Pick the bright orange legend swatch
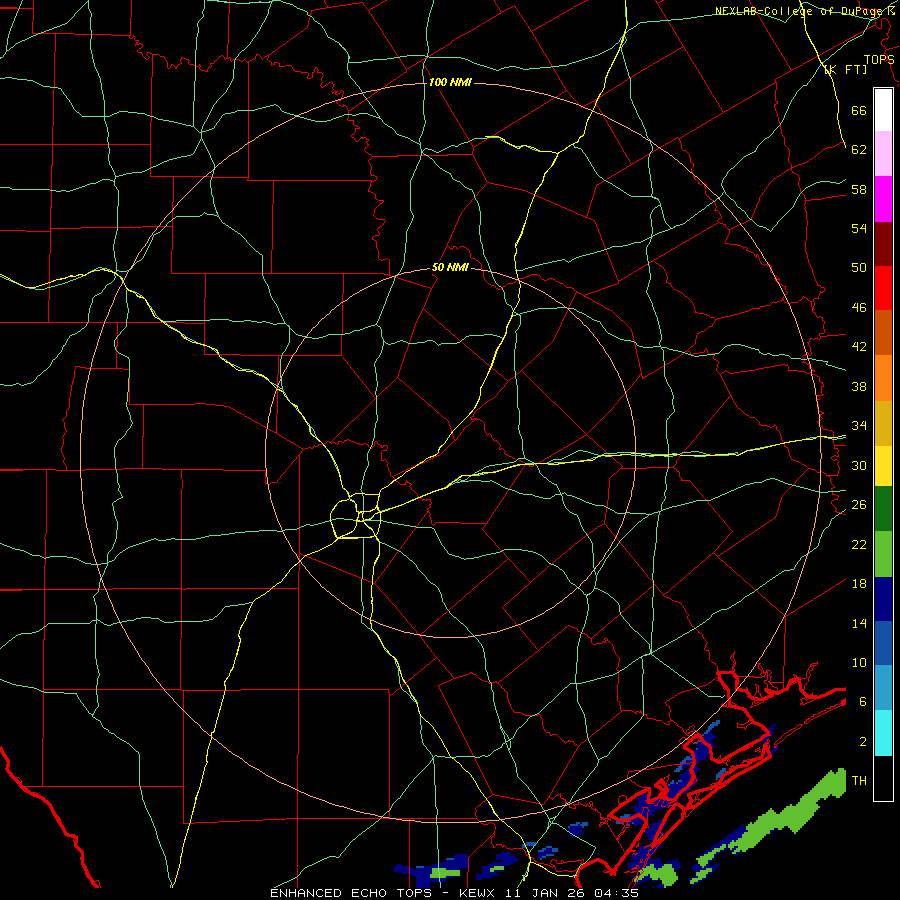Viewport: 900px width, 900px height. click(883, 378)
